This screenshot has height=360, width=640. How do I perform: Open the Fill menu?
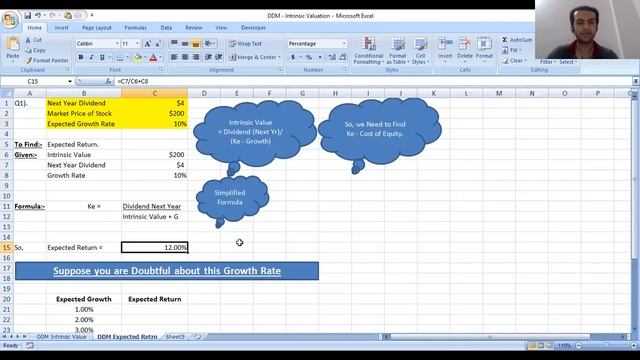click(512, 50)
